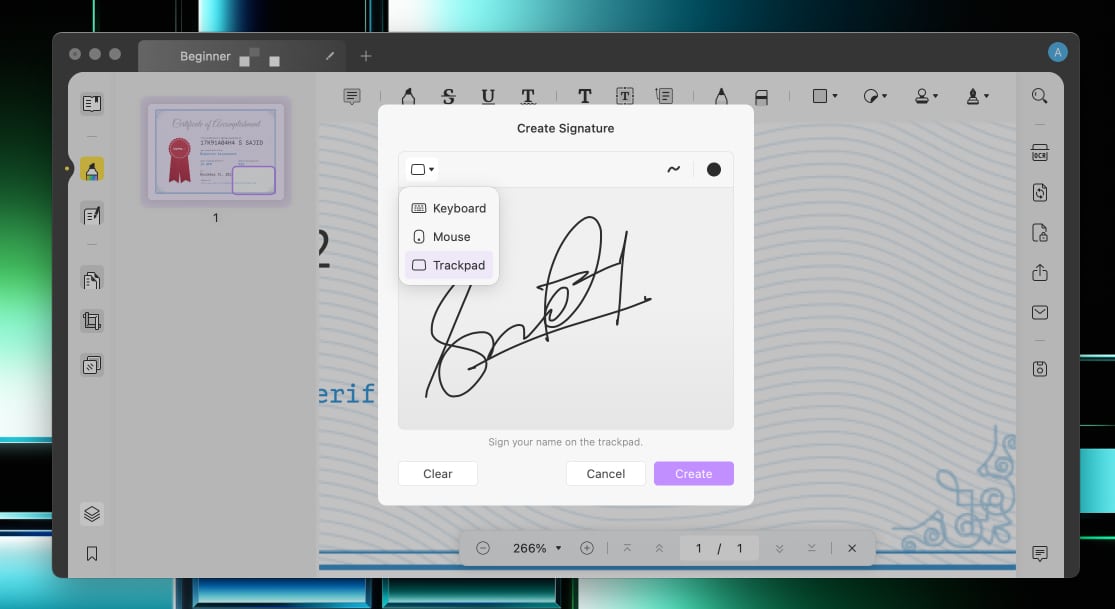
Task: Open the Crop Pages tool in sidebar
Action: pos(92,321)
